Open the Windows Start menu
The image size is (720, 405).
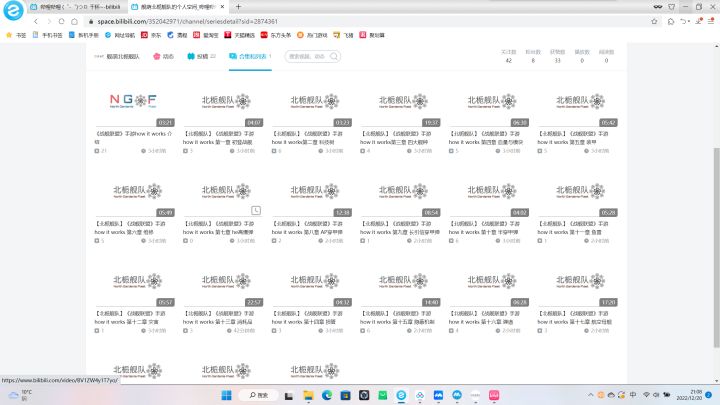tap(226, 395)
